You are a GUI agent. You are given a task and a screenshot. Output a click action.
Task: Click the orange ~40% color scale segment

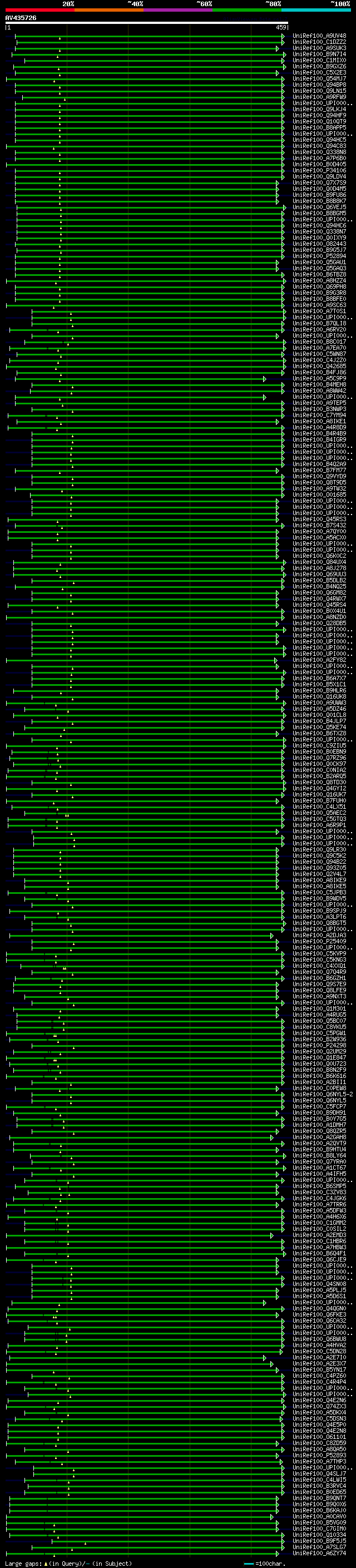109,10
